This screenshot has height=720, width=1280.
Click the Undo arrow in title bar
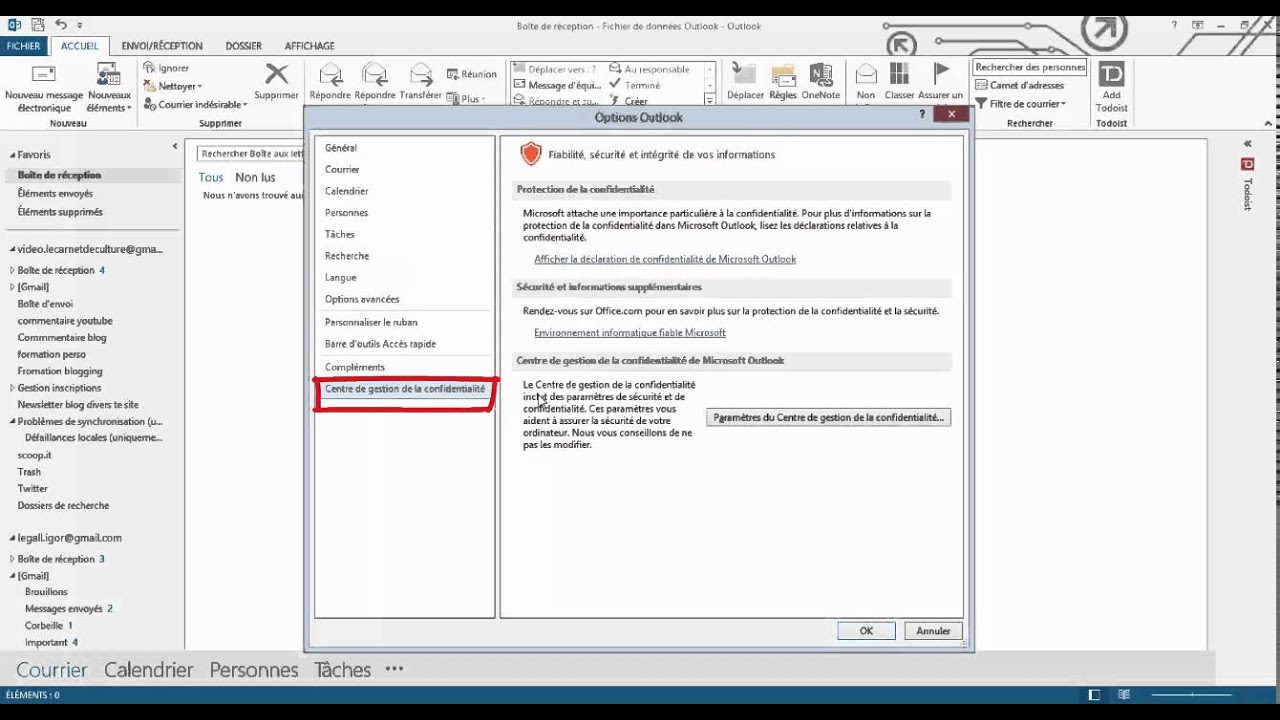coord(60,24)
